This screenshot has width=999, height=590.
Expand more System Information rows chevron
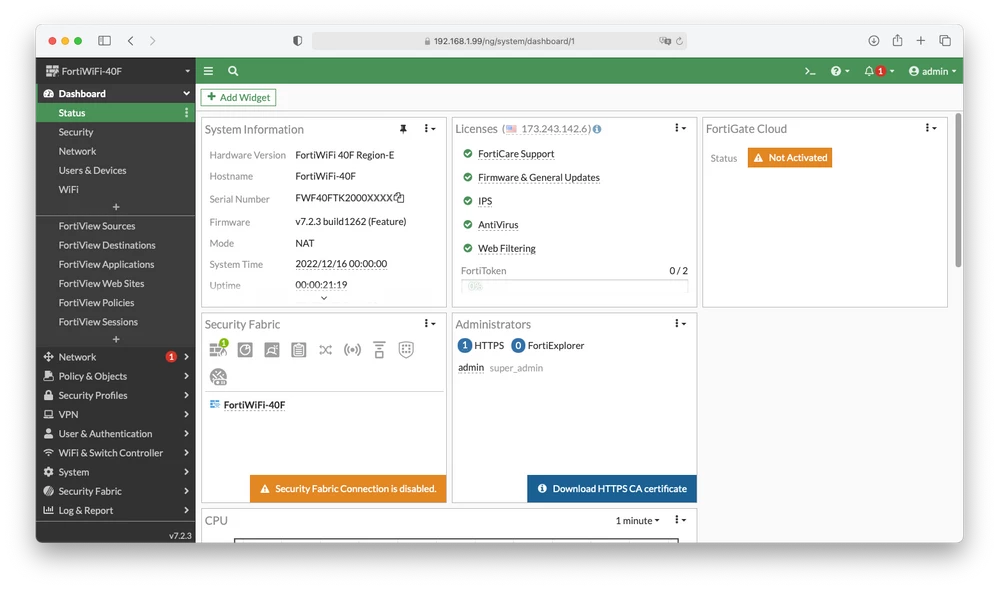[324, 298]
